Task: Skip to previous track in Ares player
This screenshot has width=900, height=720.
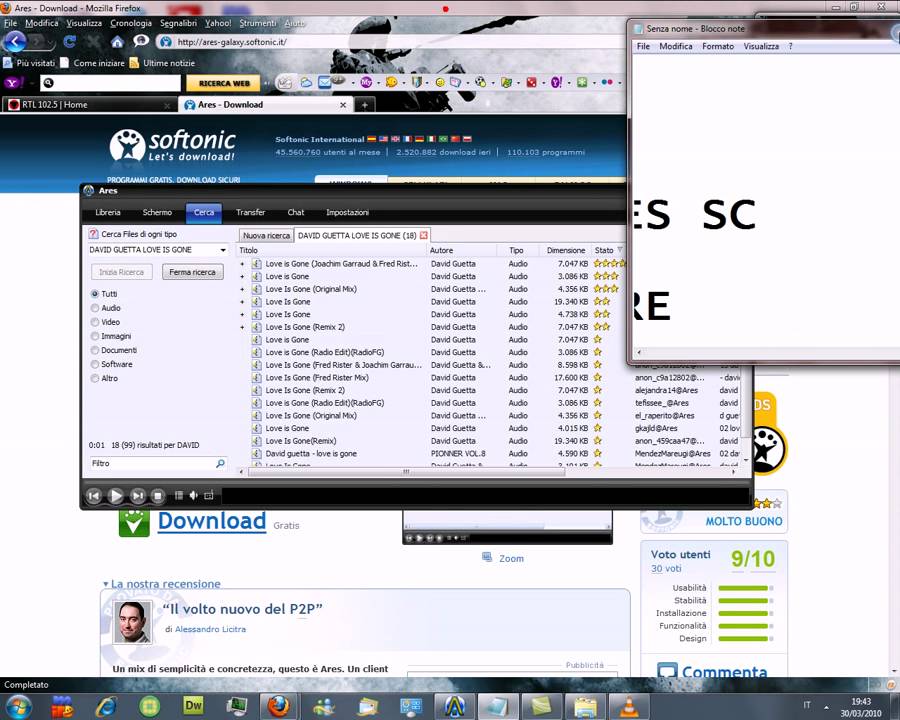Action: point(94,496)
